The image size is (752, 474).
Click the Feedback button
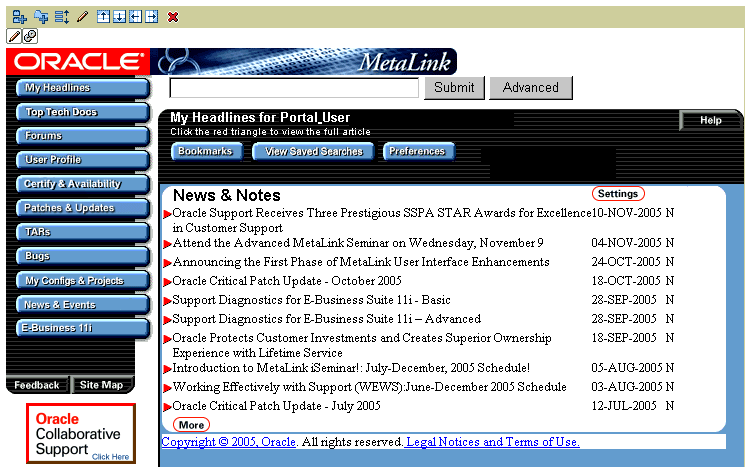[37, 385]
